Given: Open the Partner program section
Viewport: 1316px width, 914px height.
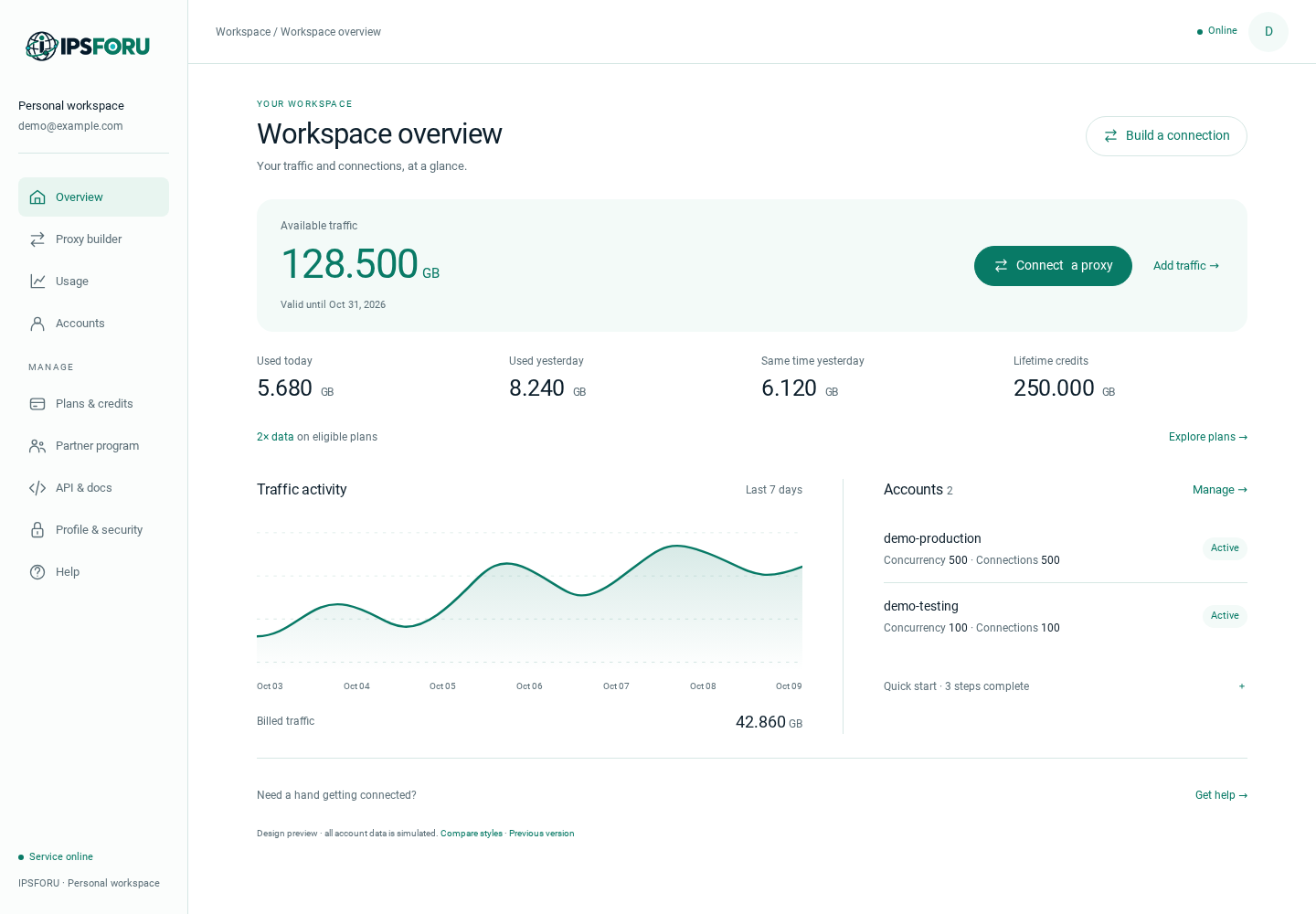Looking at the screenshot, I should pos(93,446).
